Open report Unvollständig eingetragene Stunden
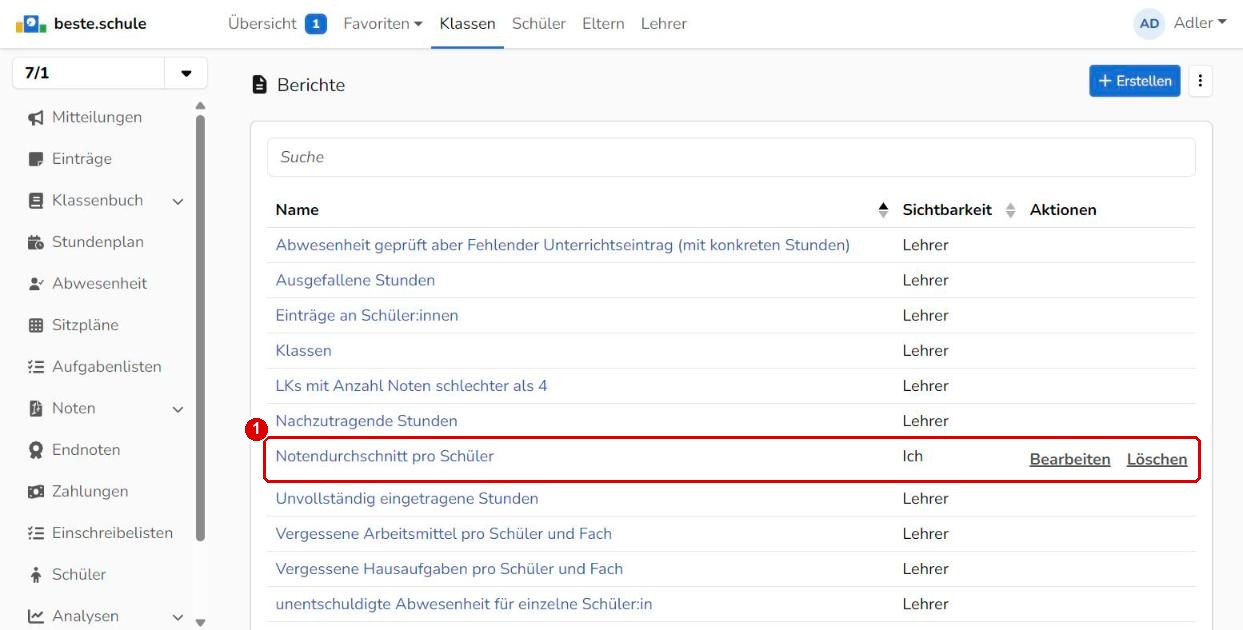 pos(407,498)
